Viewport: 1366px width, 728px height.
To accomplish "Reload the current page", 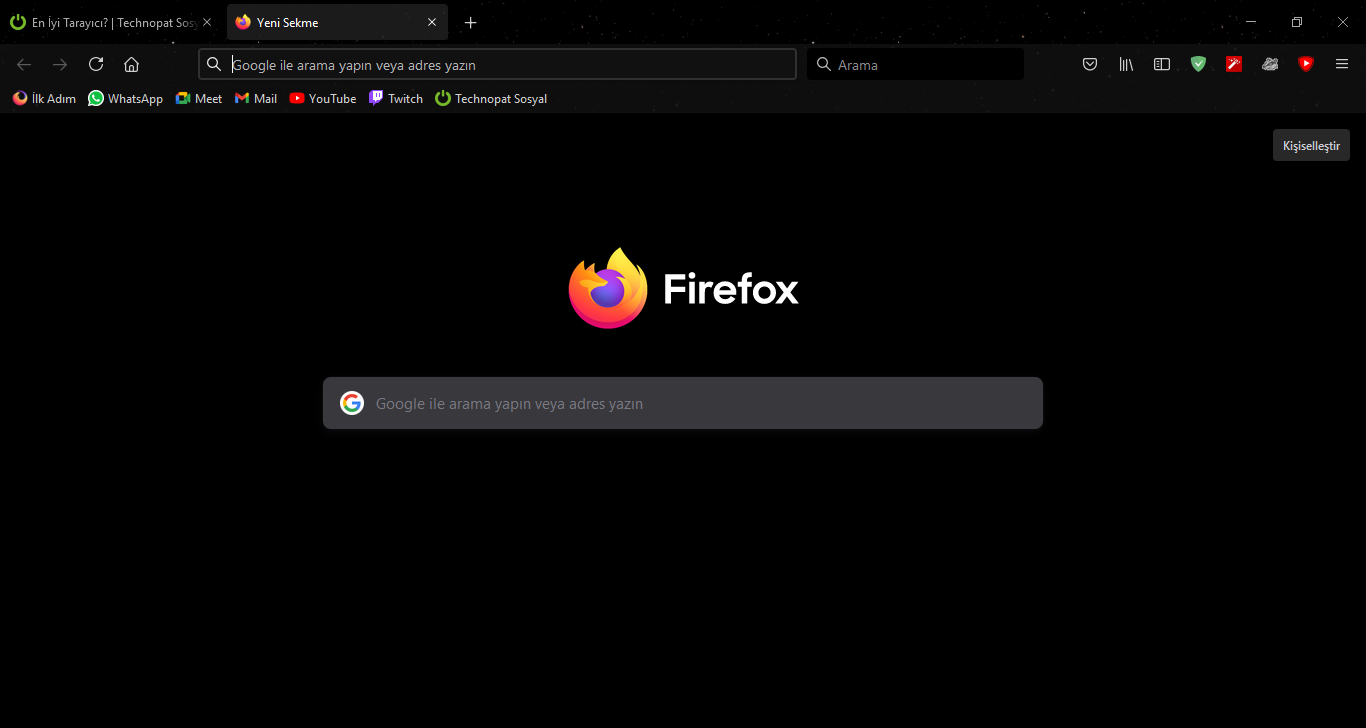I will 96,64.
